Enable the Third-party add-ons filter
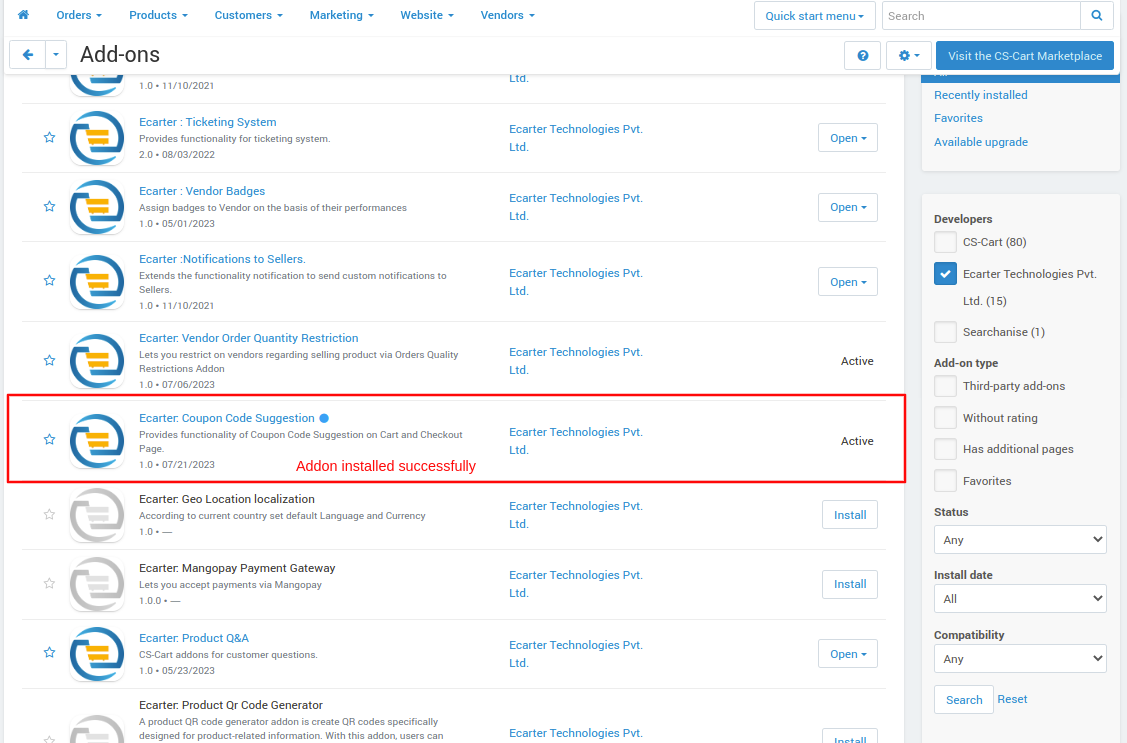 [x=945, y=386]
